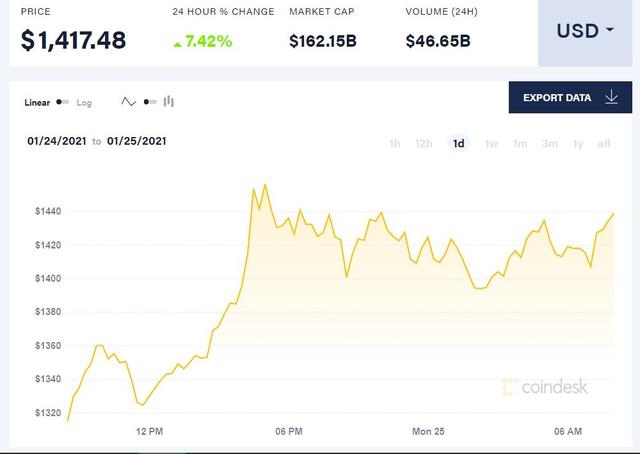Open the USD currency dropdown
The height and width of the screenshot is (454, 640).
tap(585, 31)
